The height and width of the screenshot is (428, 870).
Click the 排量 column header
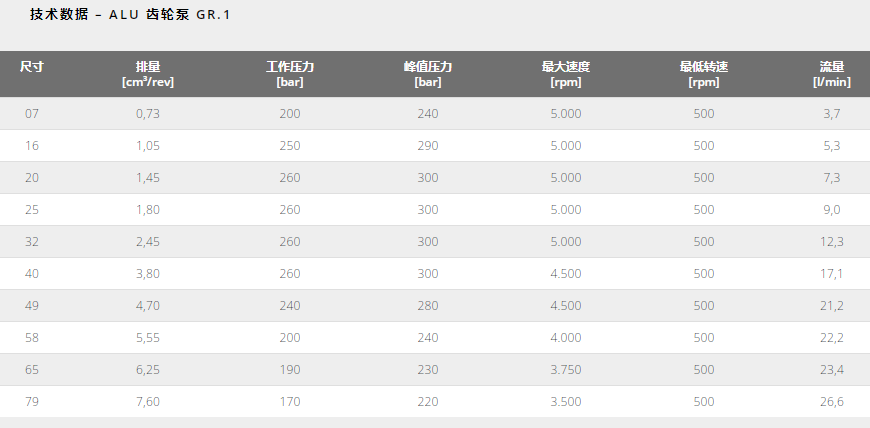coord(148,74)
